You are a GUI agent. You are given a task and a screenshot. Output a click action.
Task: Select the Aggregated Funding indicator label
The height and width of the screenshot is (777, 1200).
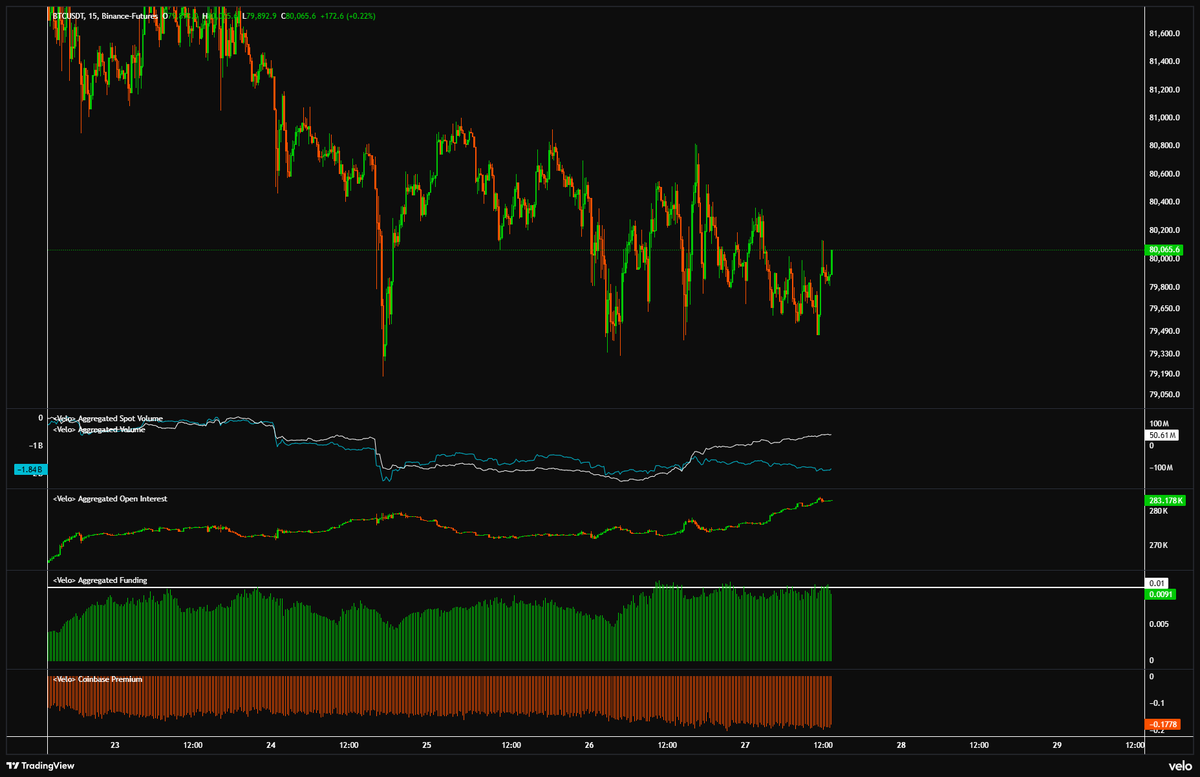point(99,579)
